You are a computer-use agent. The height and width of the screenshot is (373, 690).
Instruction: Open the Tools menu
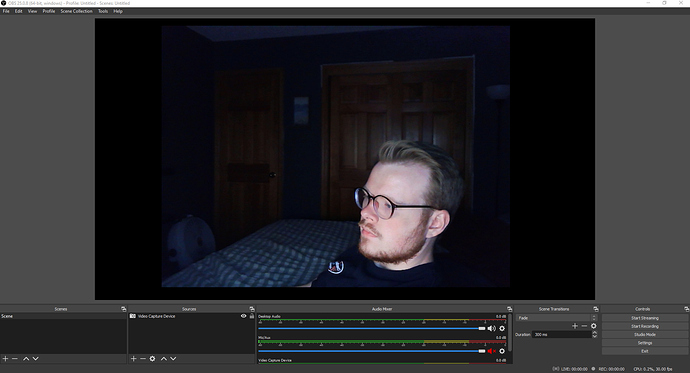[103, 11]
